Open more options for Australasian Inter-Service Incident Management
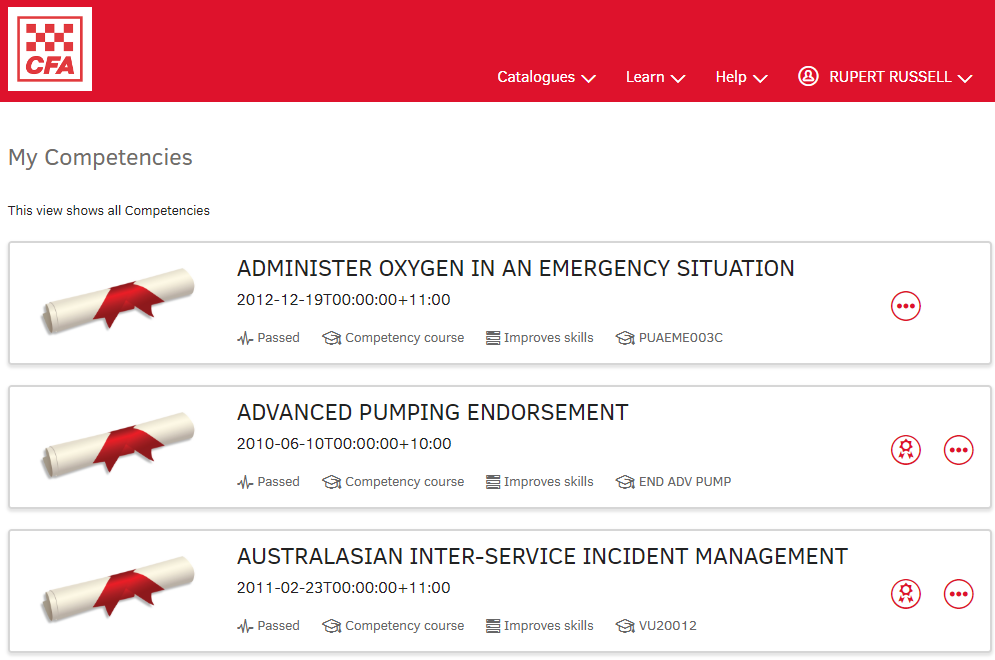995x660 pixels. 958,594
